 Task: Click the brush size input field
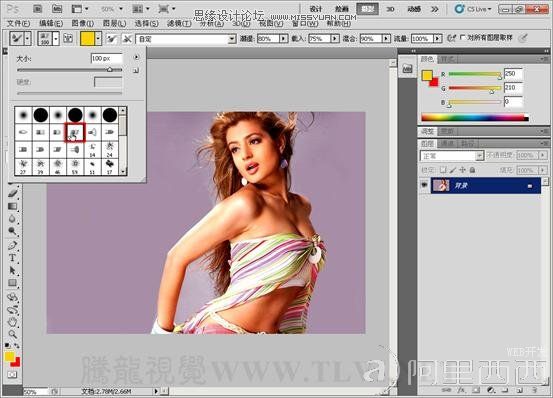[x=107, y=58]
